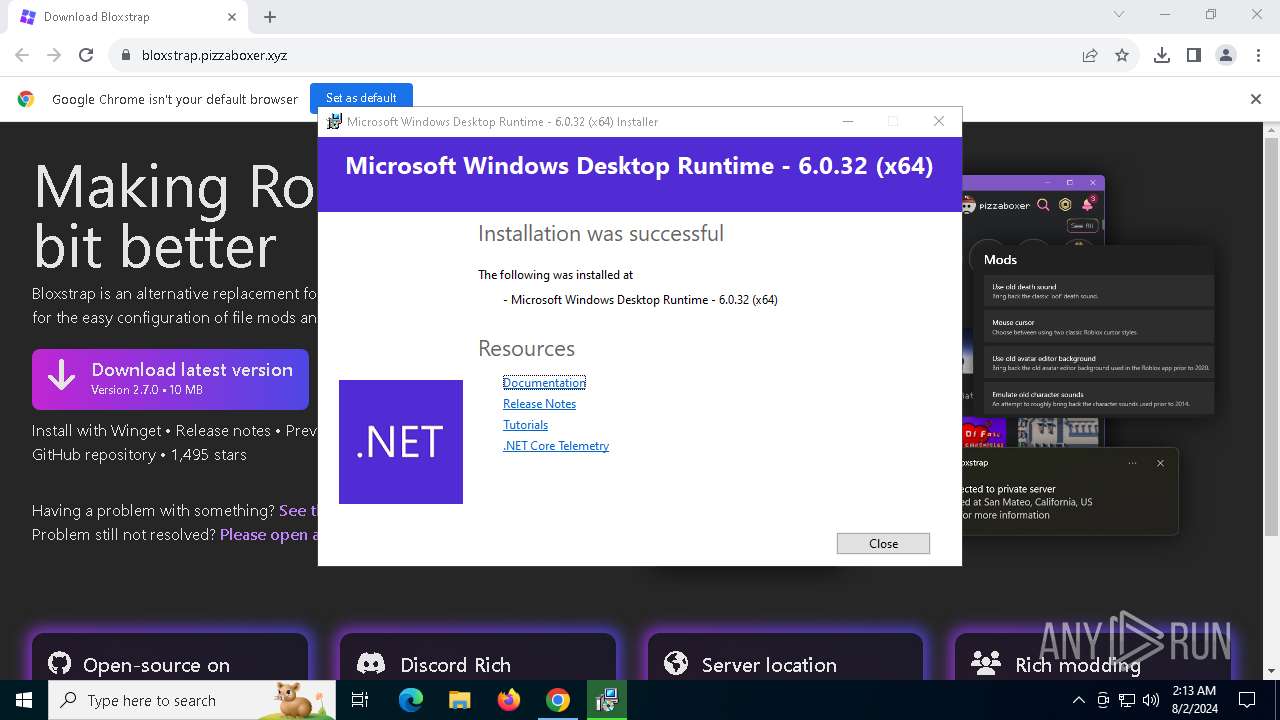This screenshot has height=720, width=1280.
Task: Click the taskbar search box
Action: tap(192, 700)
